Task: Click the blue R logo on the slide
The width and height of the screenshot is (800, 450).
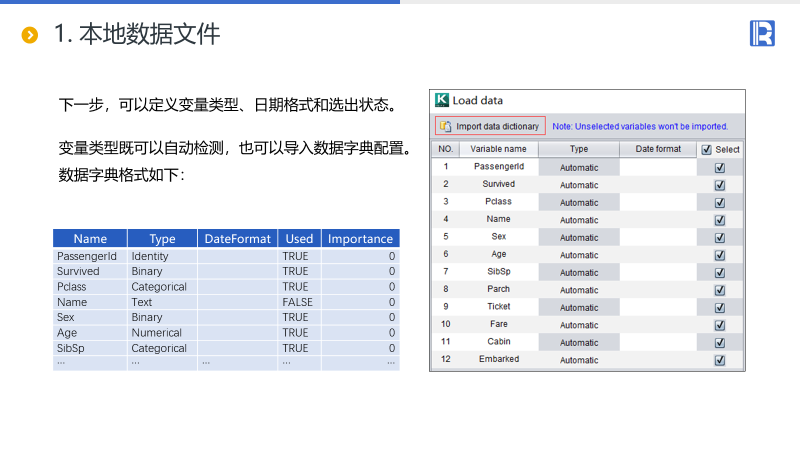Action: [x=762, y=34]
